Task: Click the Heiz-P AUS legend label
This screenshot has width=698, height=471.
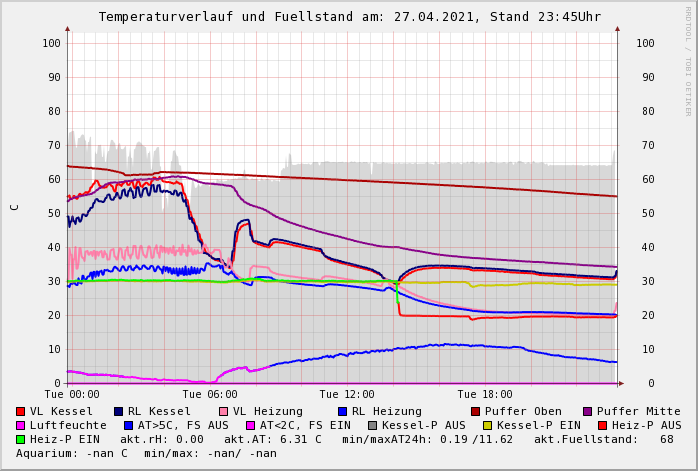Action: coord(646,425)
